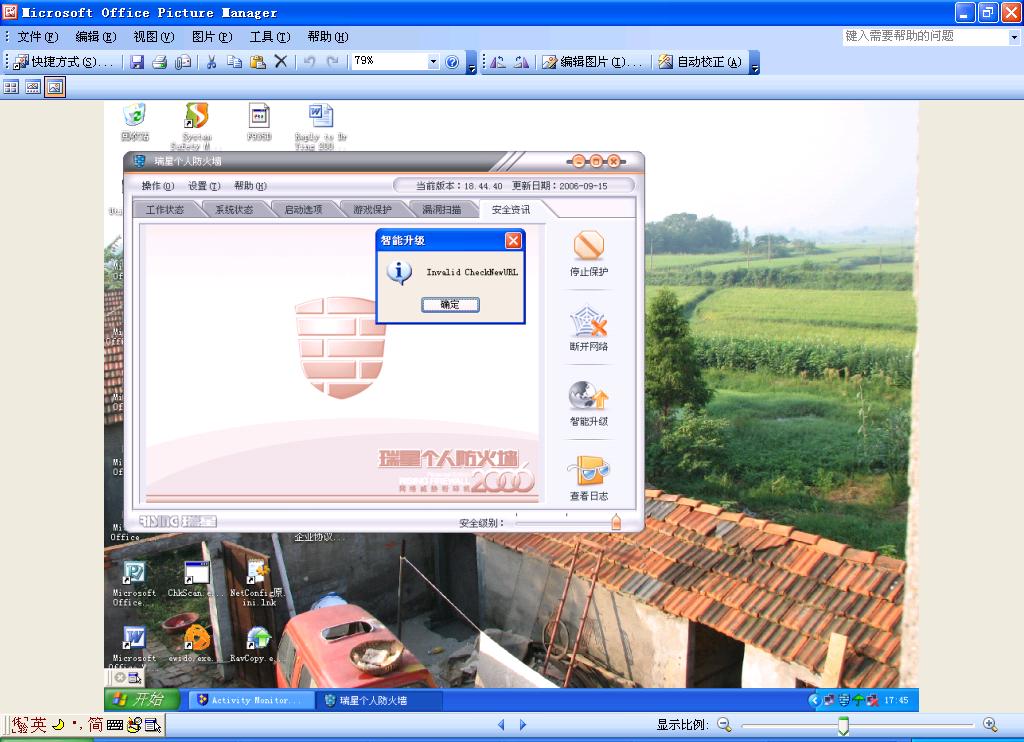
Task: Click the 停止保护 icon in pictured firewall
Action: pos(588,253)
